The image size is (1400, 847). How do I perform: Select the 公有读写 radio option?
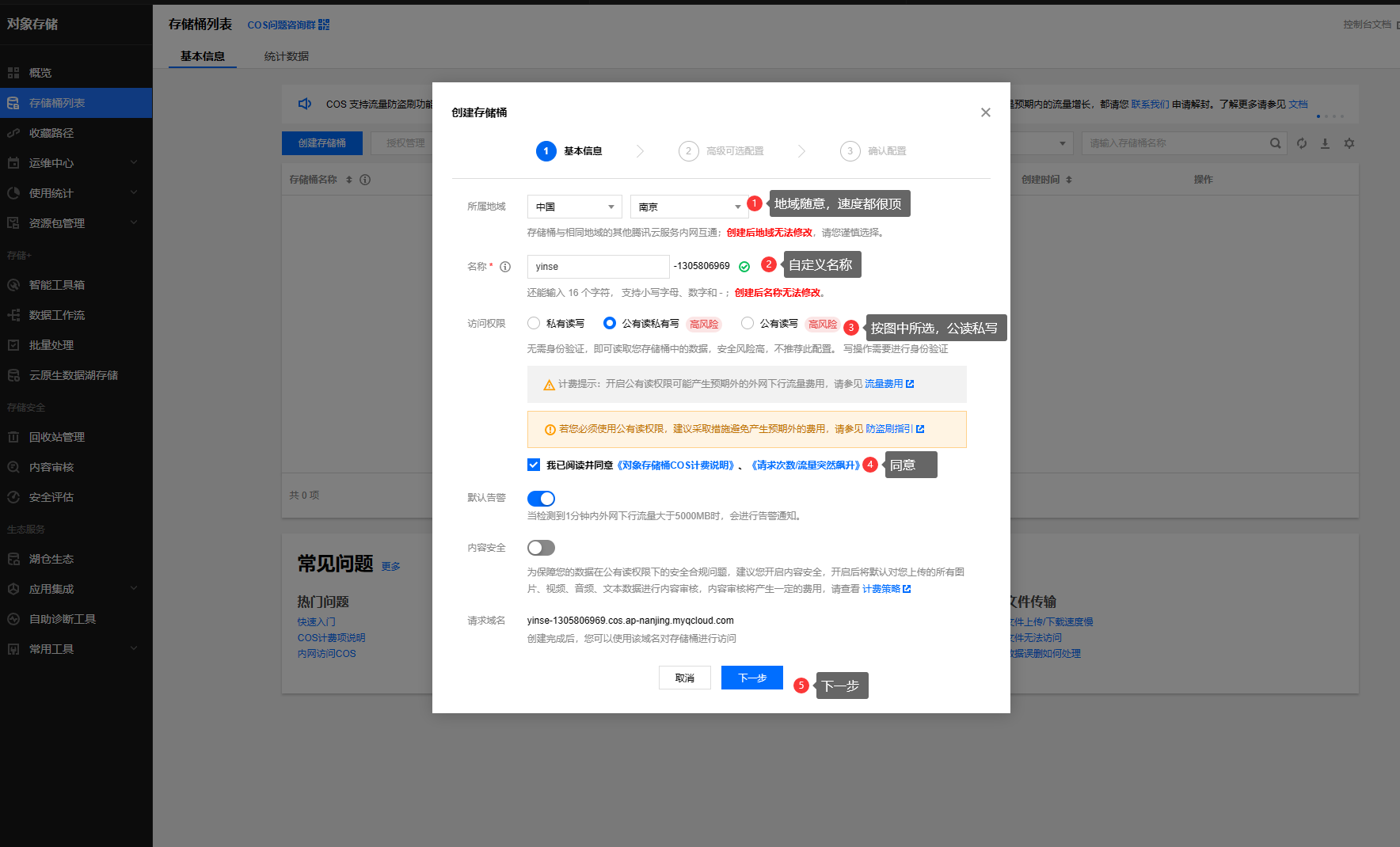748,323
